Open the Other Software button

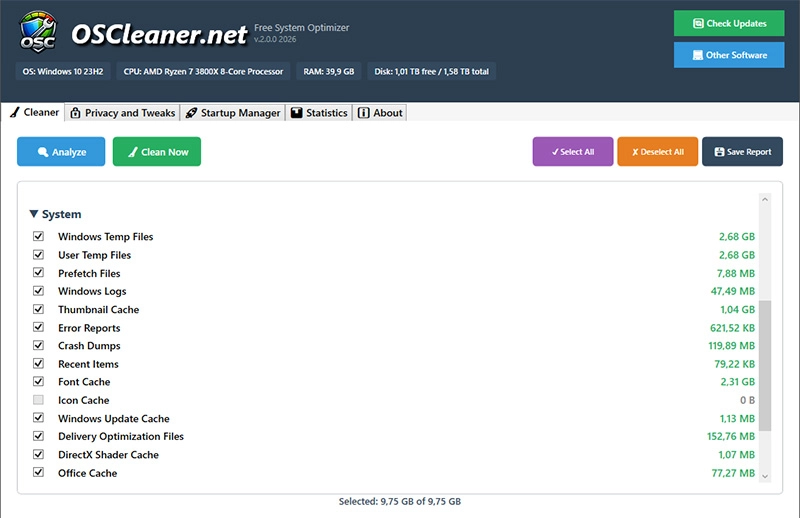tap(729, 55)
